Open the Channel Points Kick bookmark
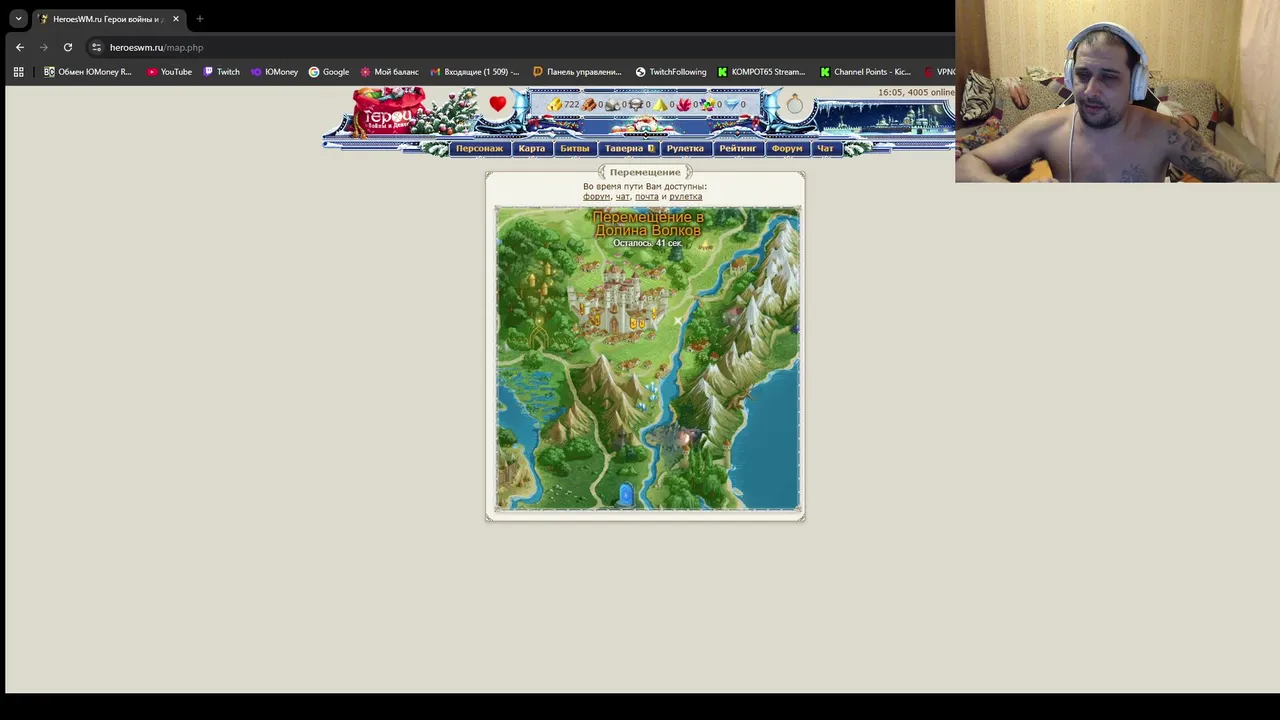The image size is (1280, 720). click(x=865, y=72)
